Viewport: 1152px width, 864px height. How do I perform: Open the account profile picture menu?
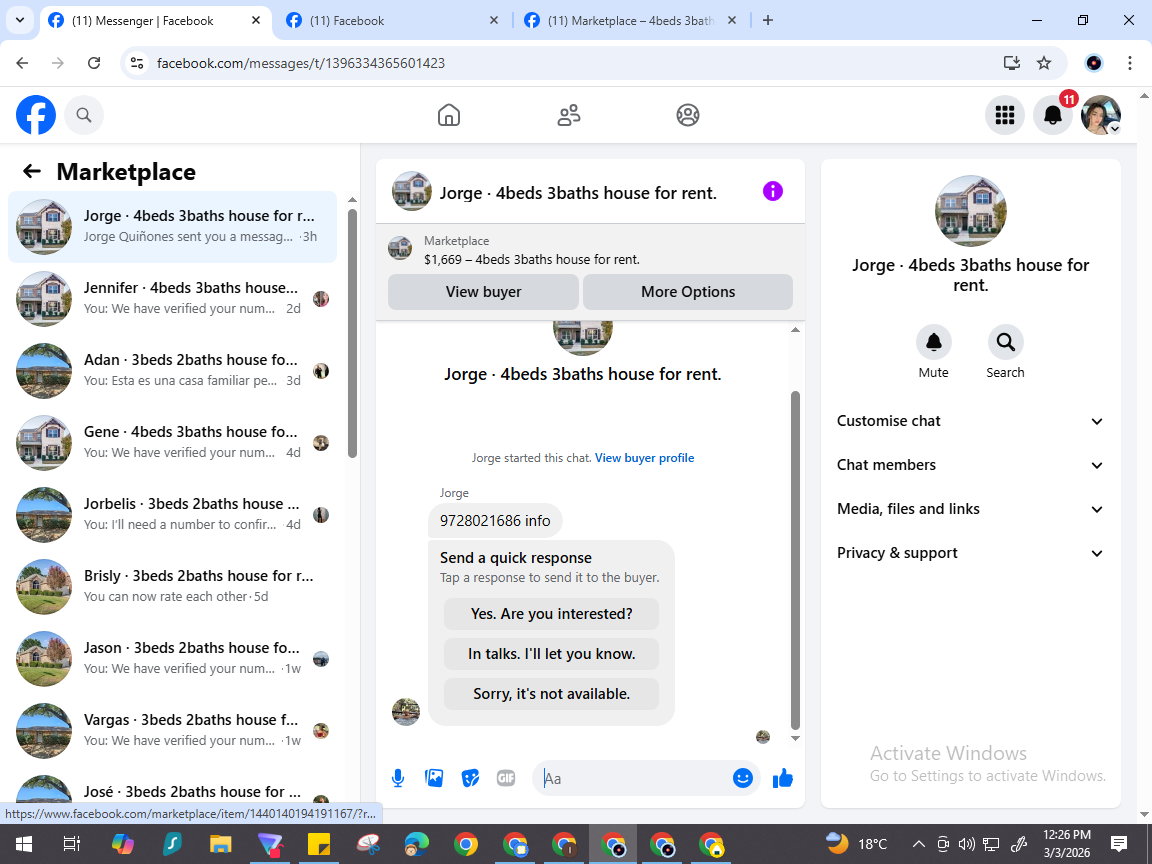(x=1101, y=115)
